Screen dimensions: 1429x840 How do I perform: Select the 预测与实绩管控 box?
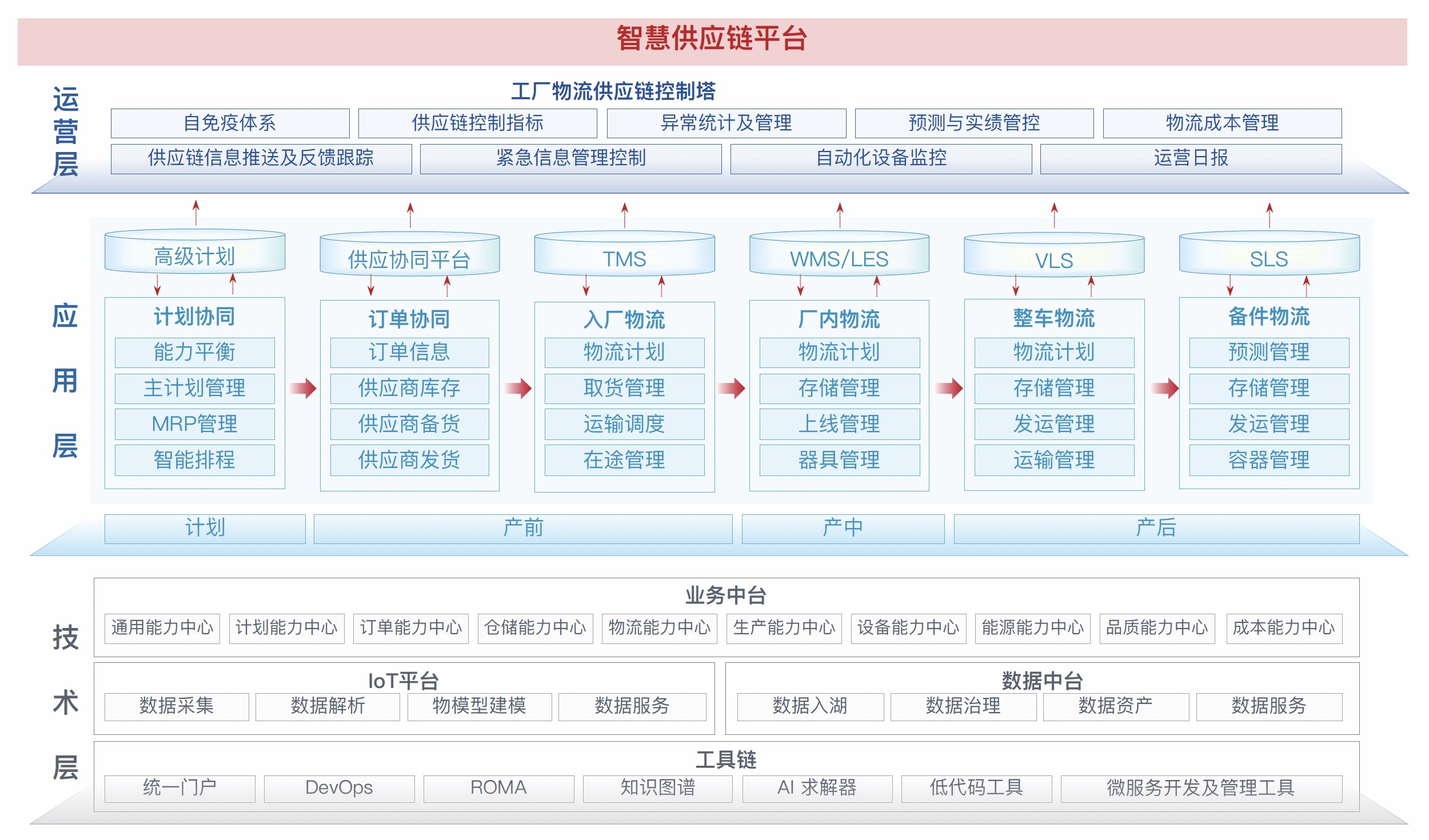click(974, 123)
